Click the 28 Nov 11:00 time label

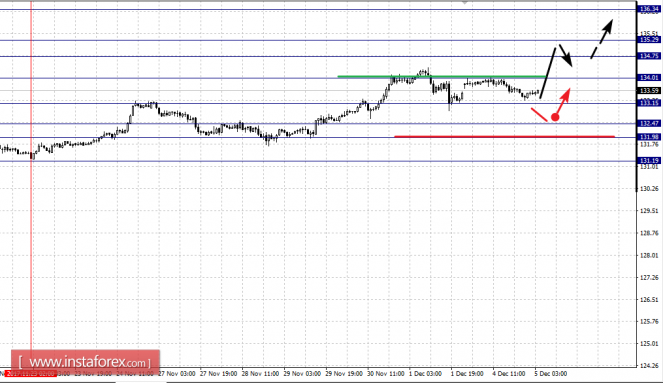point(260,374)
